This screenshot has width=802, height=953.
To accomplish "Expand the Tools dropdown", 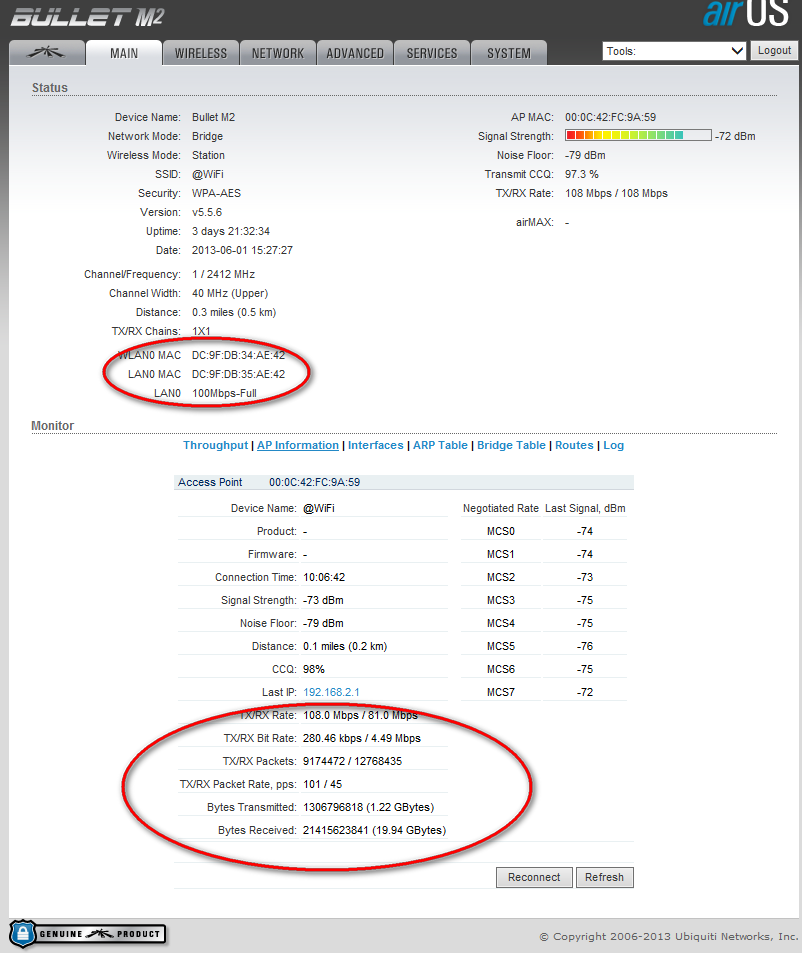I will point(674,51).
